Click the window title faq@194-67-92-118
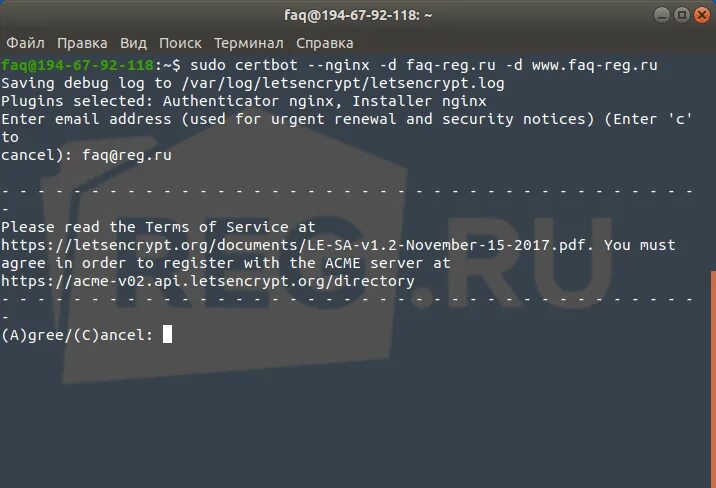 click(358, 15)
